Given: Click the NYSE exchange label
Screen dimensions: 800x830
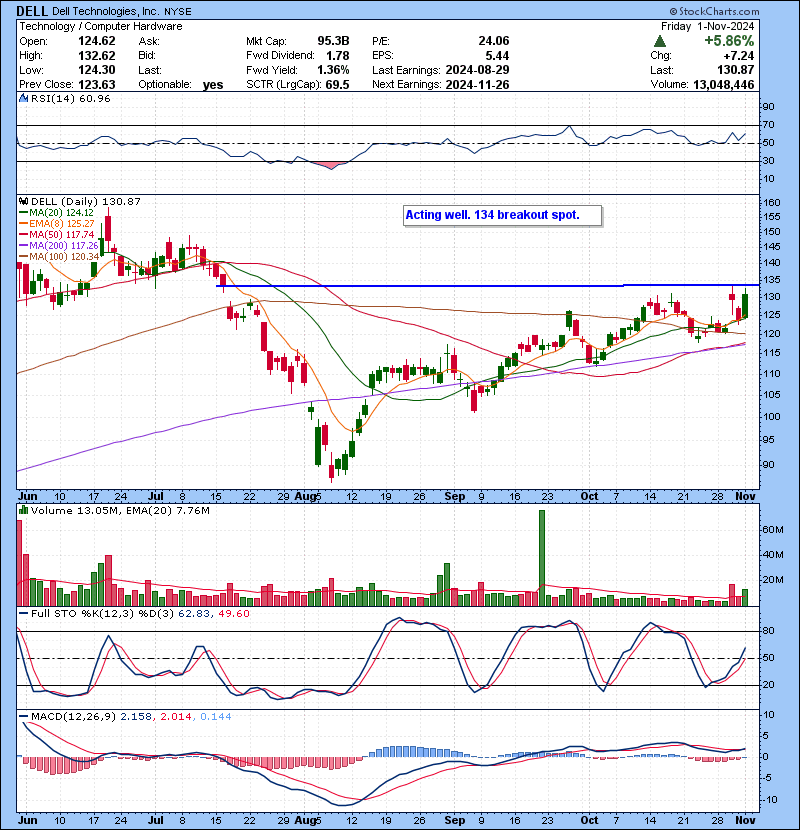Looking at the screenshot, I should tap(177, 12).
